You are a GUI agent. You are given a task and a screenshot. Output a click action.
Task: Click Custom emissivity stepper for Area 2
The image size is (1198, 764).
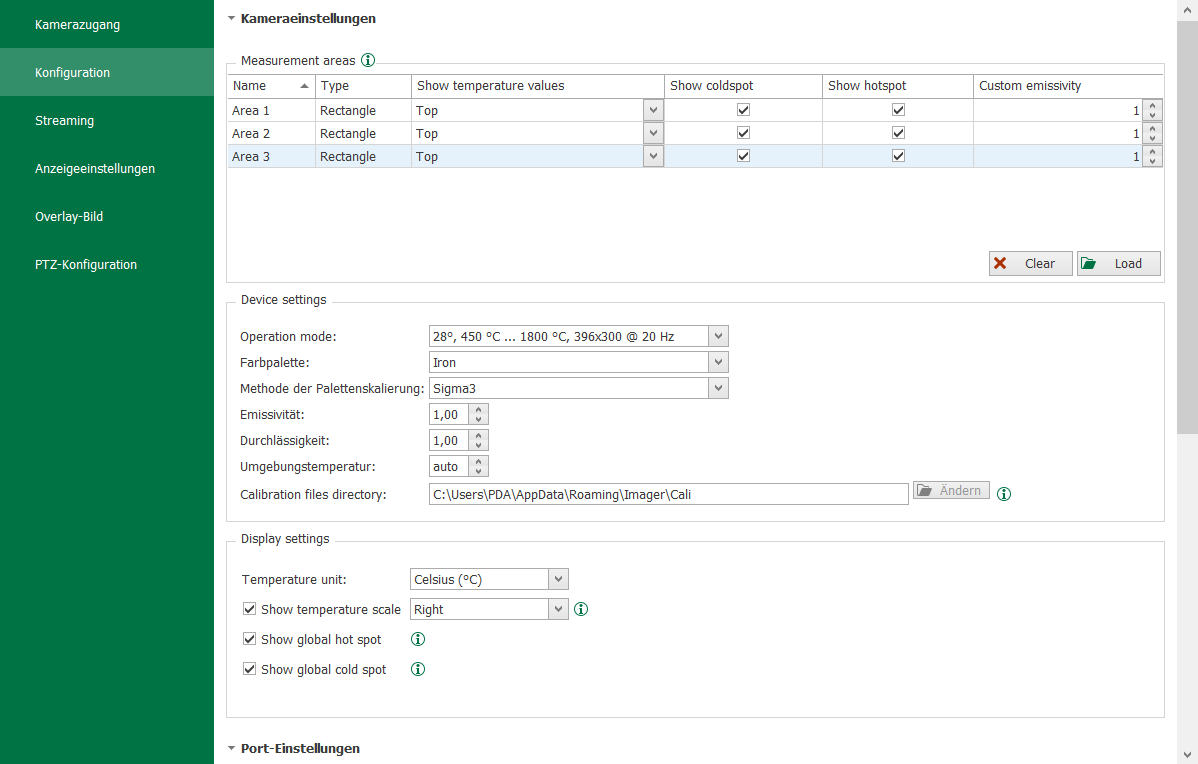pos(1152,133)
